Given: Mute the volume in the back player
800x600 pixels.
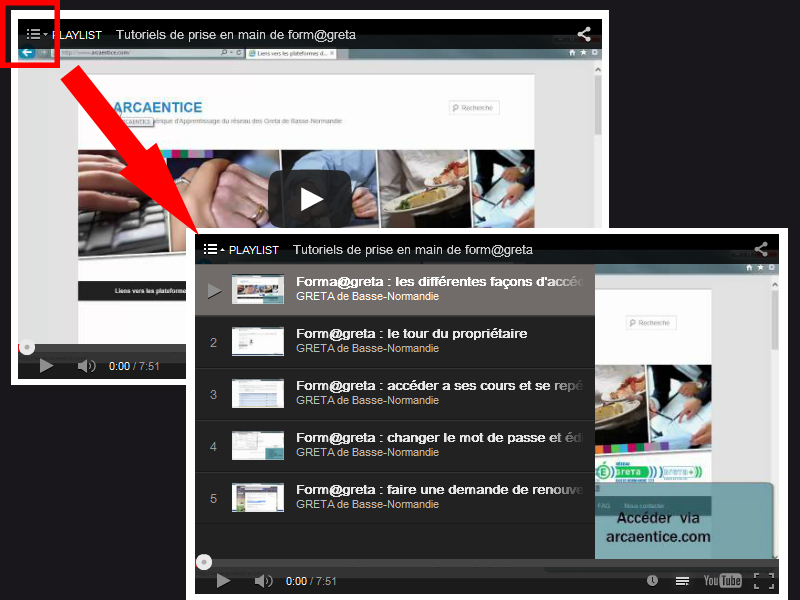Looking at the screenshot, I should (x=86, y=366).
